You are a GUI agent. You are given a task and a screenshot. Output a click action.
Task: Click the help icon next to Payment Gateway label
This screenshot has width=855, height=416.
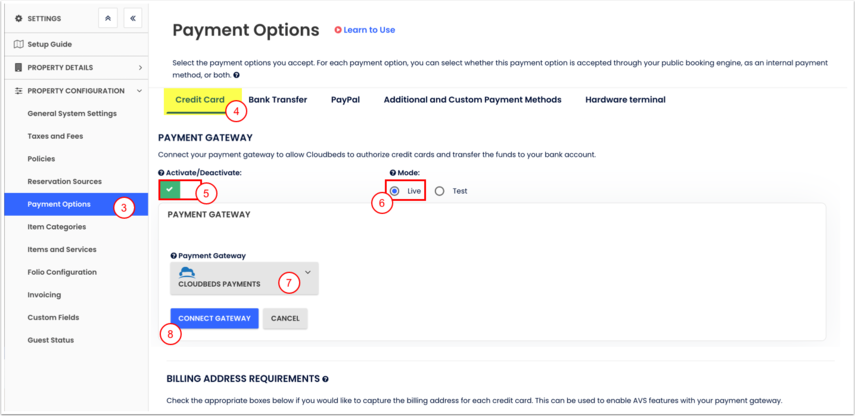tap(173, 256)
